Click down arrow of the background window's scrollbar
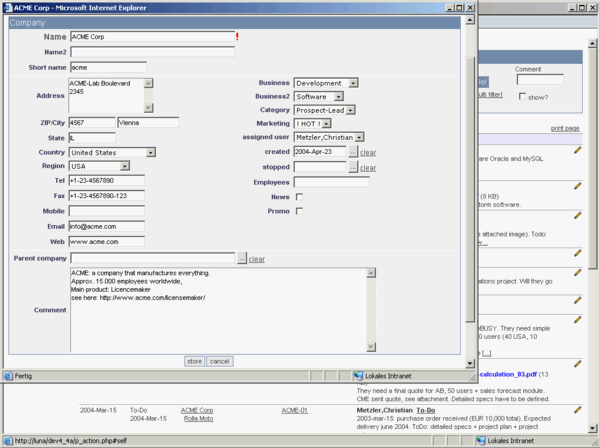 tap(592, 428)
